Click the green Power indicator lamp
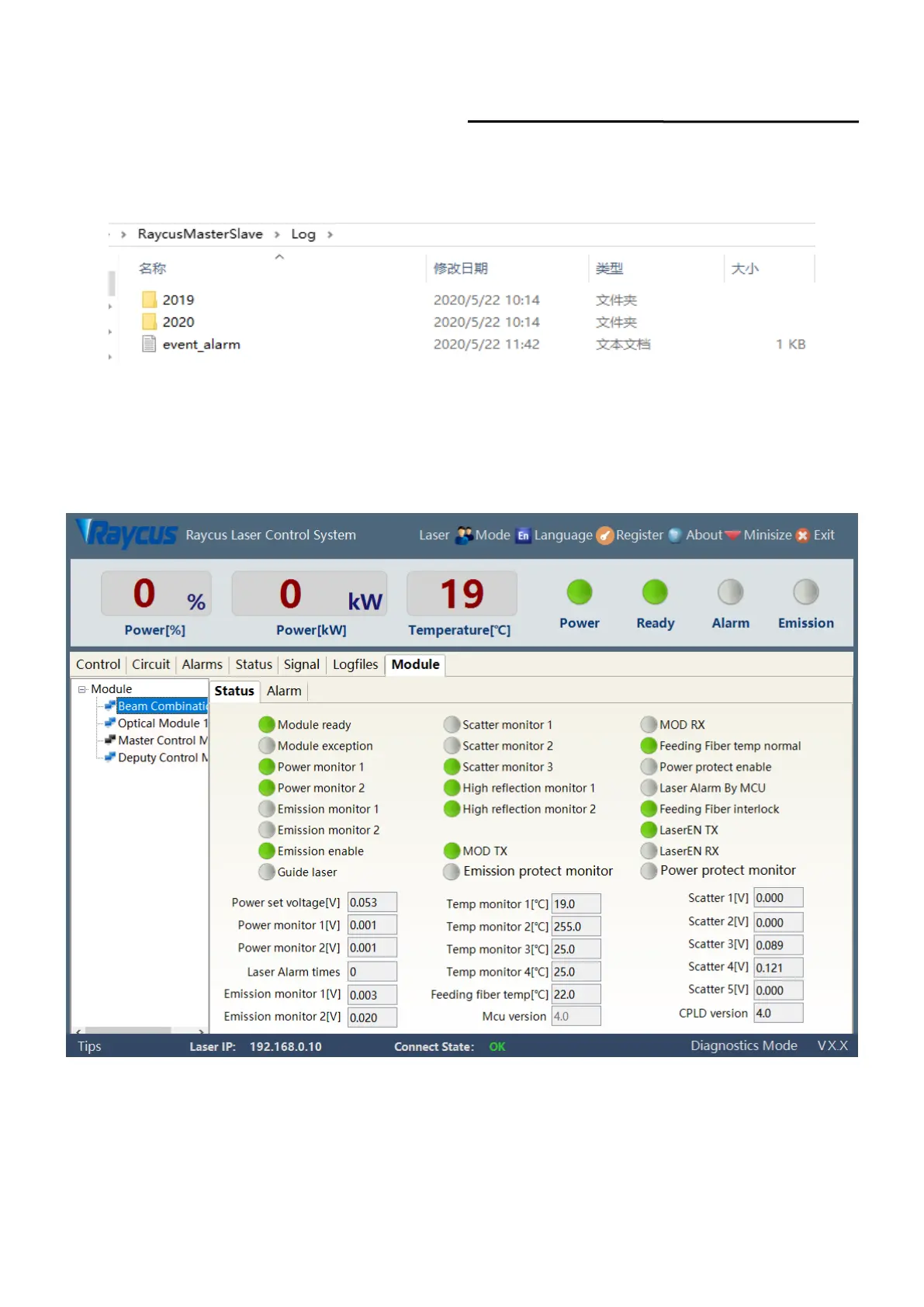 (x=579, y=592)
